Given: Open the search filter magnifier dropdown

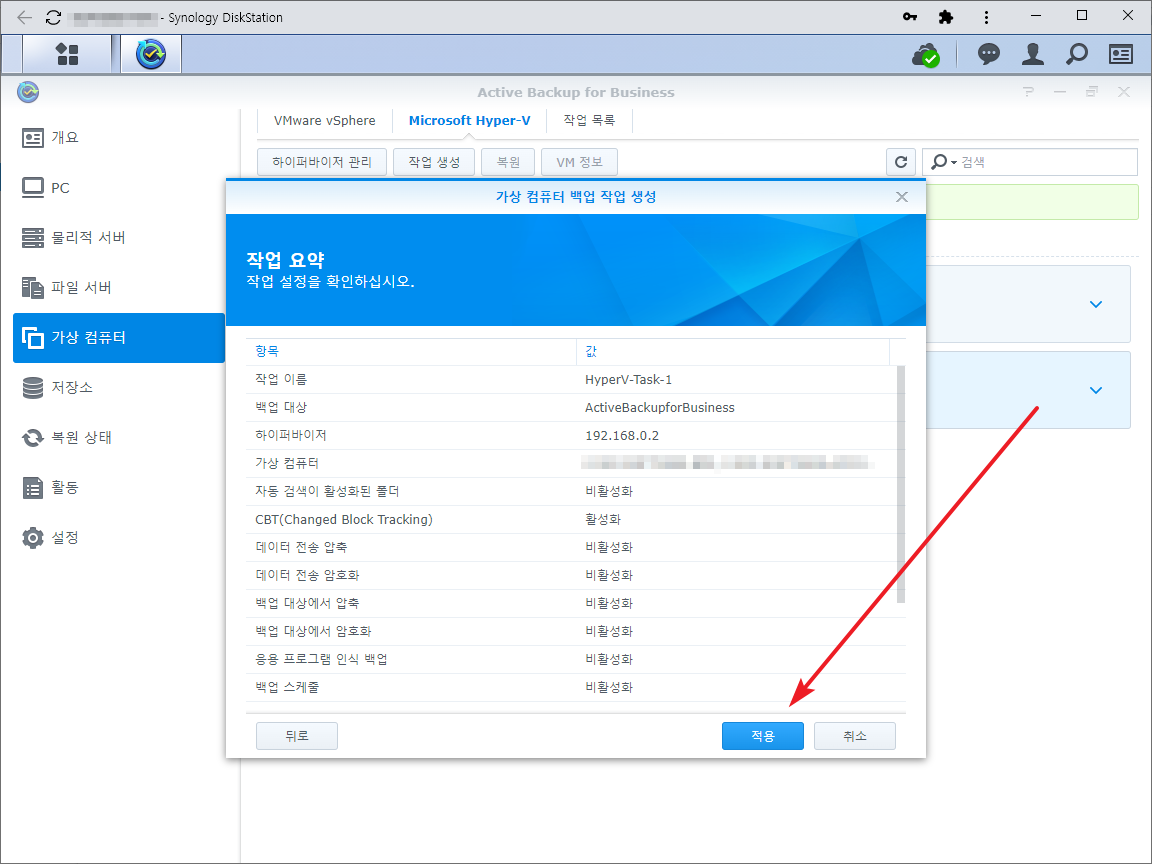Looking at the screenshot, I should tap(943, 162).
